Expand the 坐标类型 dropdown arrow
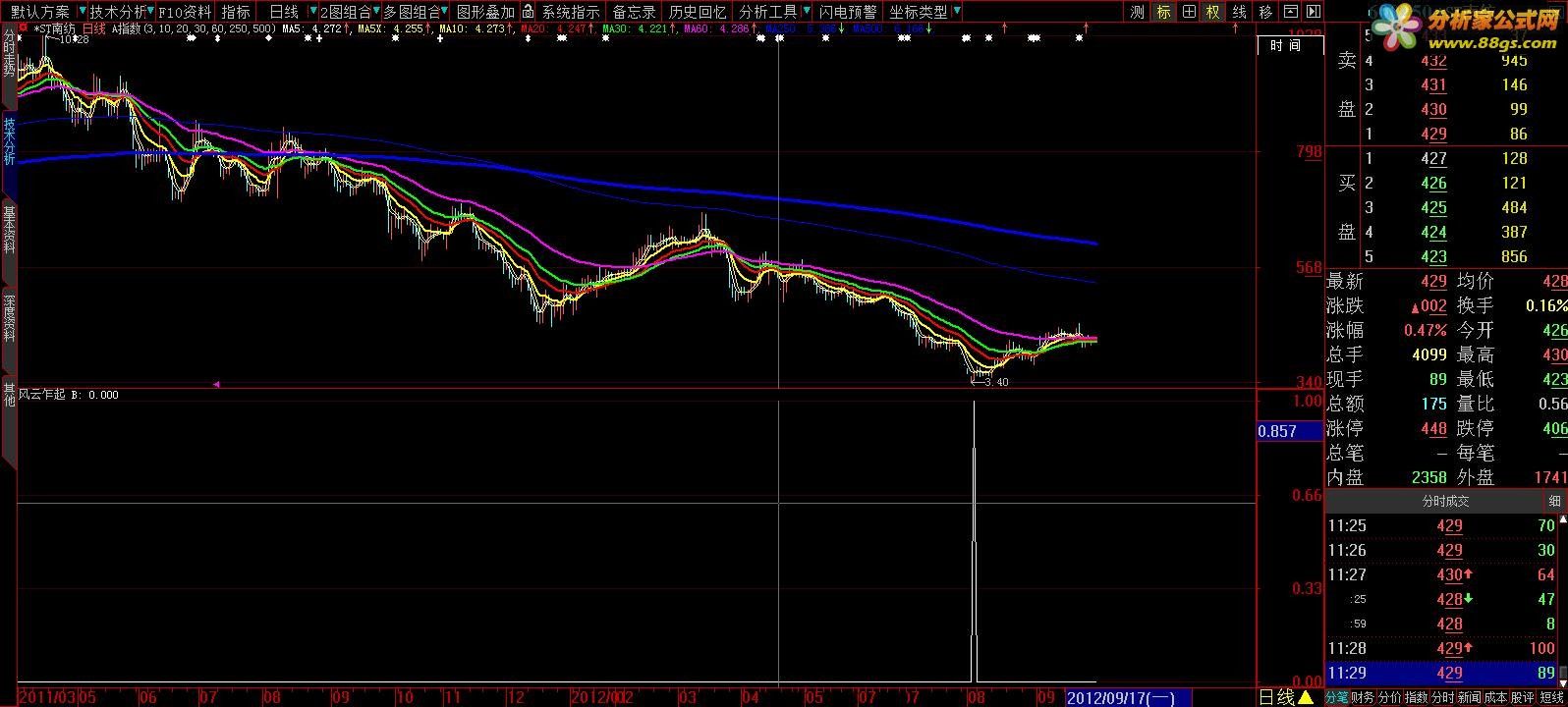The image size is (1568, 707). coord(955,12)
